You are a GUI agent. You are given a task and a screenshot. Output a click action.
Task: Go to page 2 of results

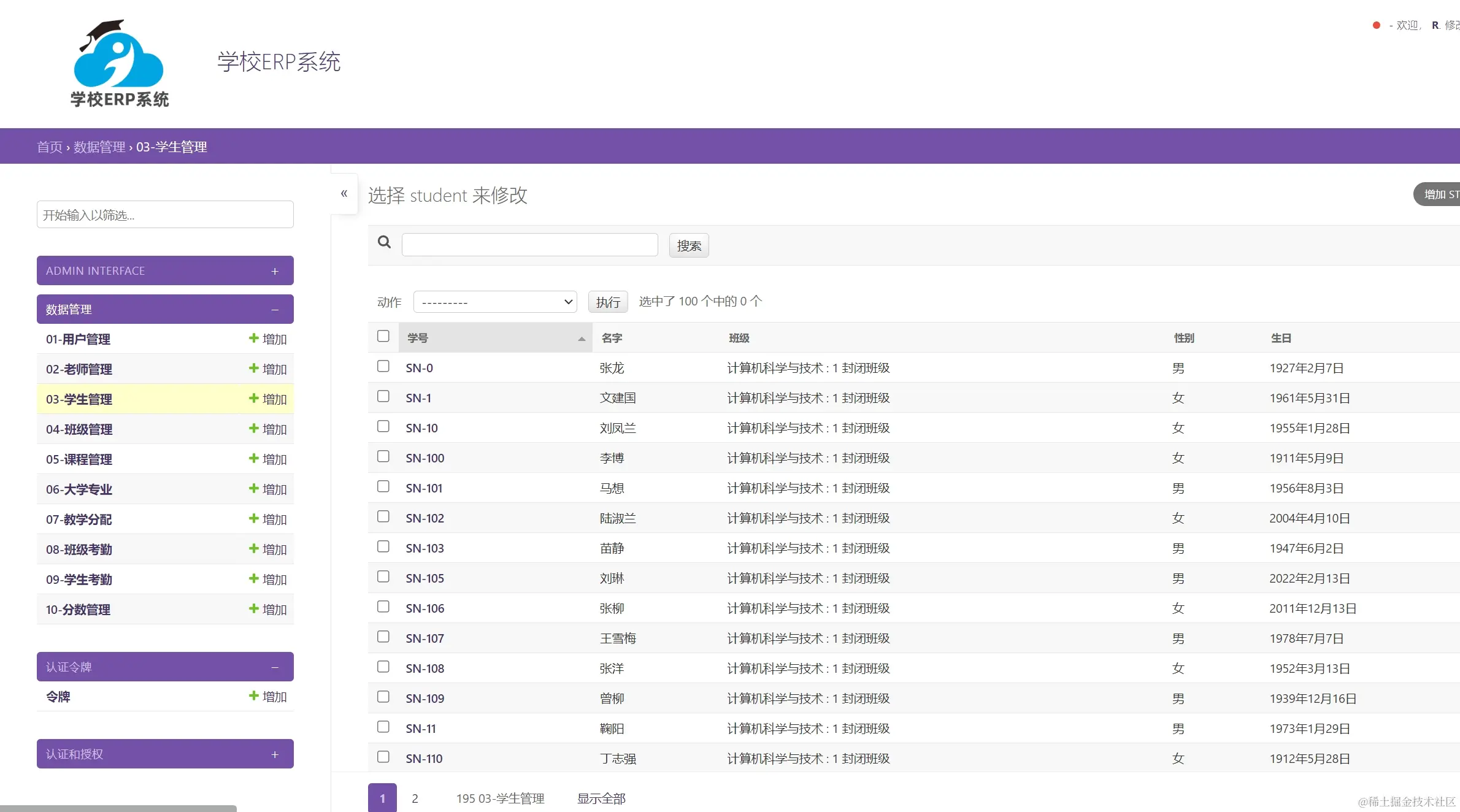click(x=415, y=799)
